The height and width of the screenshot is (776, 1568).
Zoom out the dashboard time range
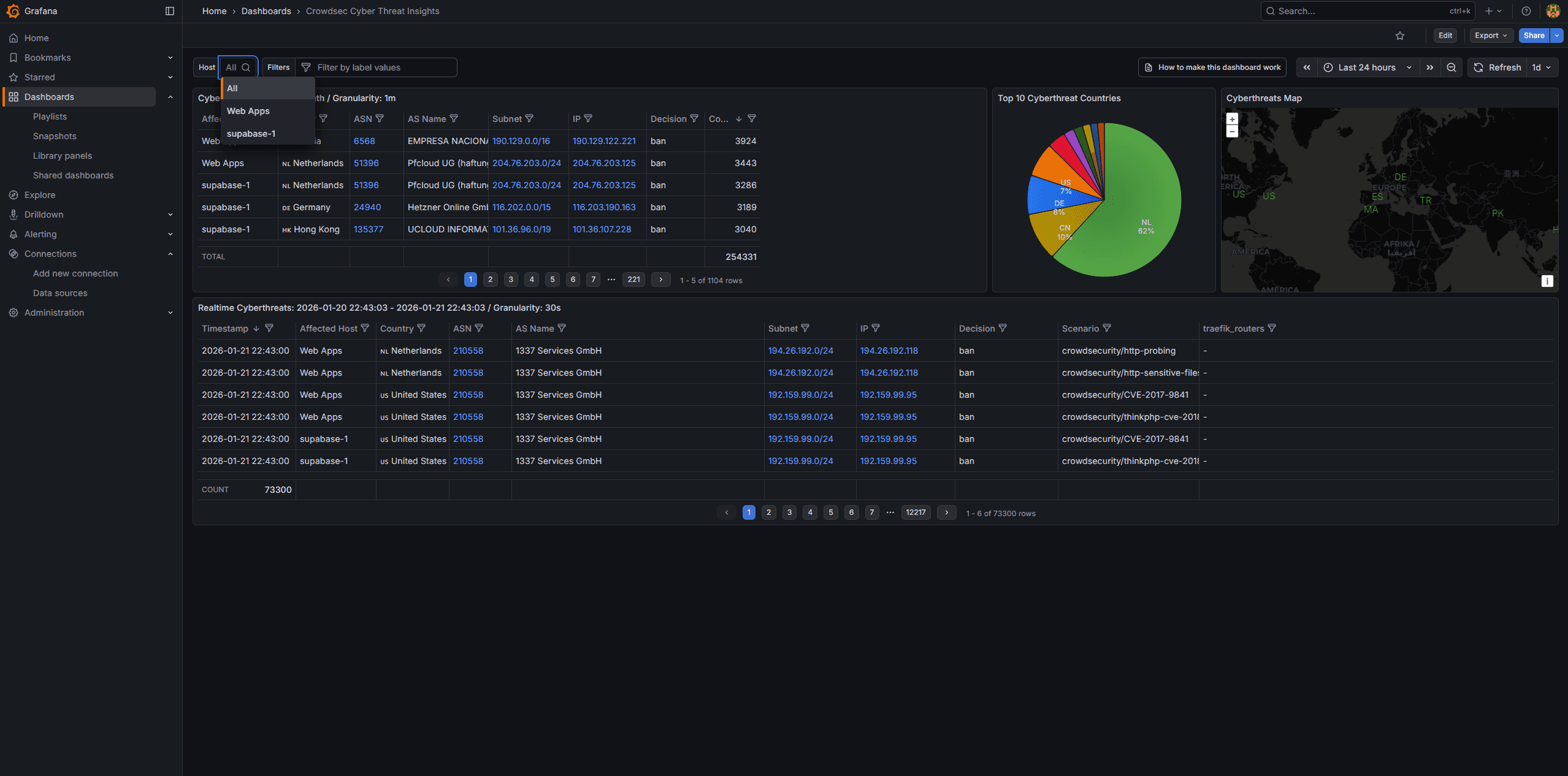[x=1451, y=67]
